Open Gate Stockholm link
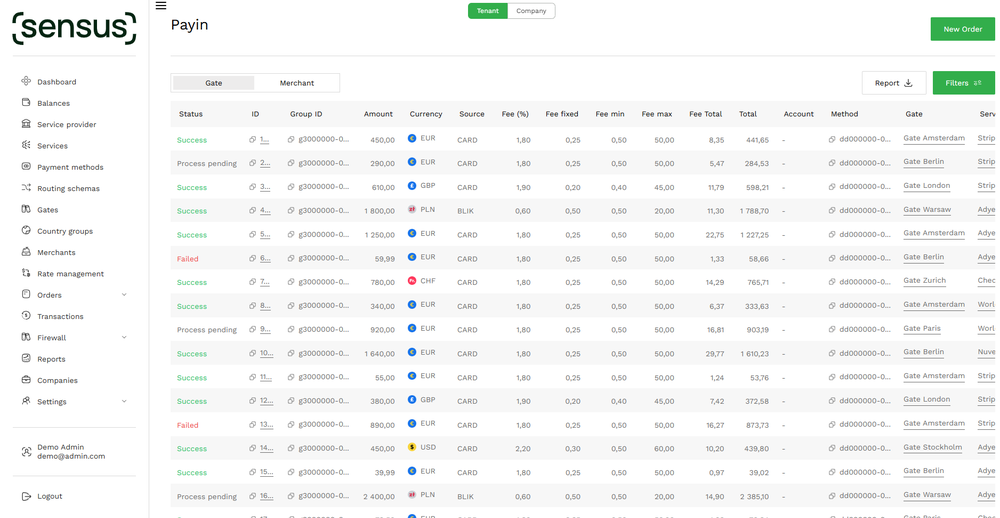 (932, 447)
